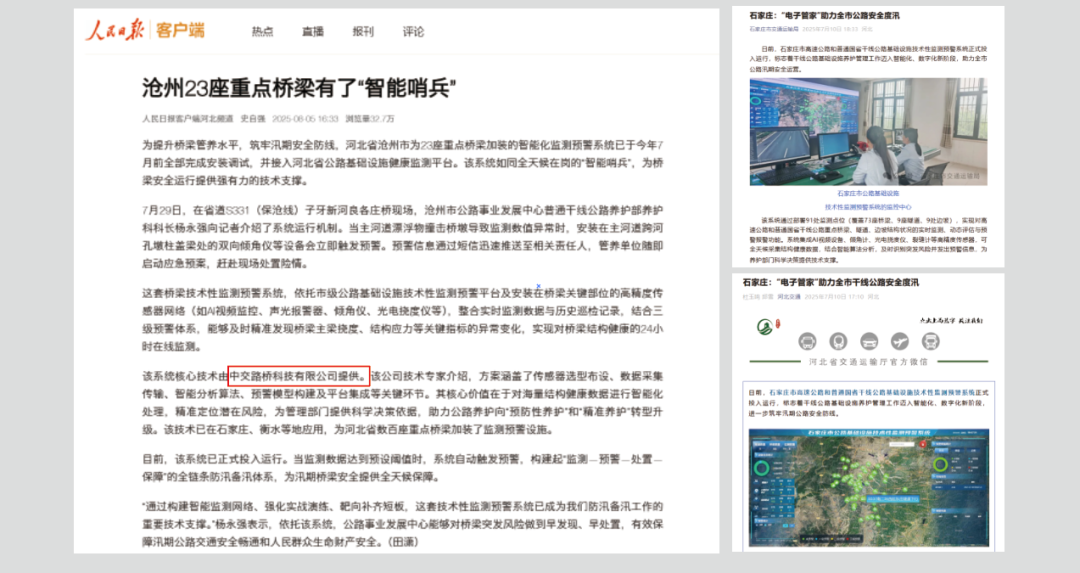Image resolution: width=1080 pixels, height=573 pixels.
Task: Click the final paragraph quoting 杨永强
Action: point(402,524)
